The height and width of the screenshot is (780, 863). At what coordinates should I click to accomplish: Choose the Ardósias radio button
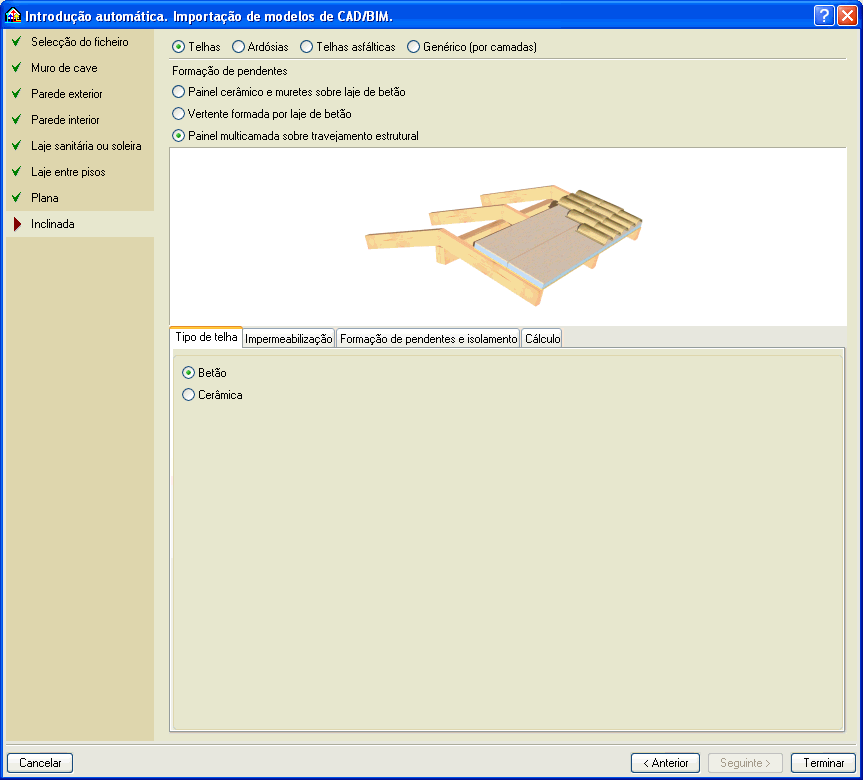click(x=238, y=47)
